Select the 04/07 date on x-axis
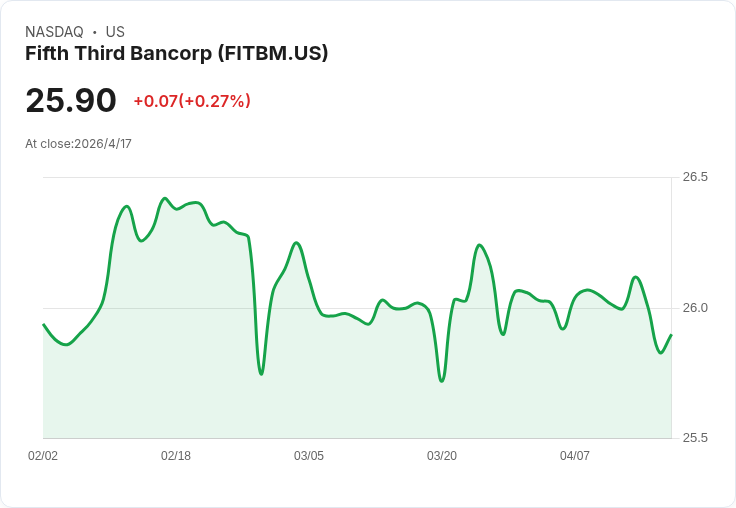 click(x=575, y=456)
